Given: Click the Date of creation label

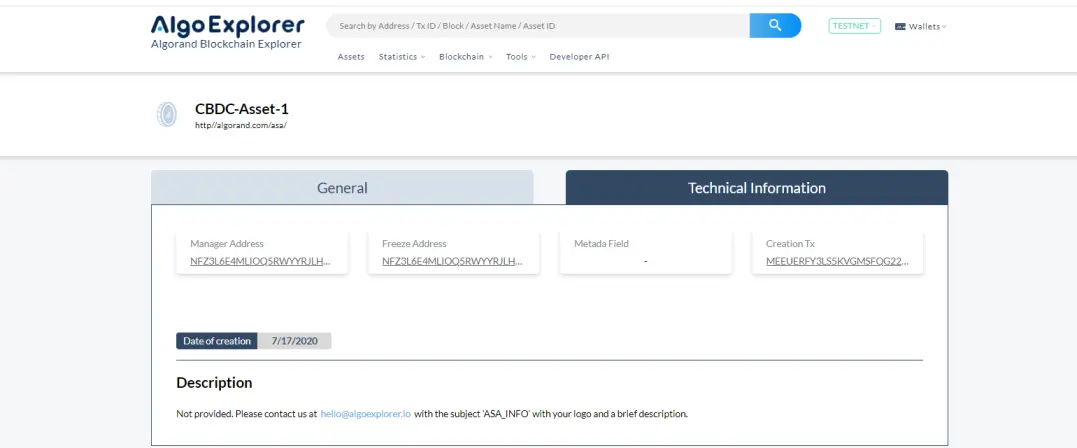Looking at the screenshot, I should pyautogui.click(x=217, y=341).
